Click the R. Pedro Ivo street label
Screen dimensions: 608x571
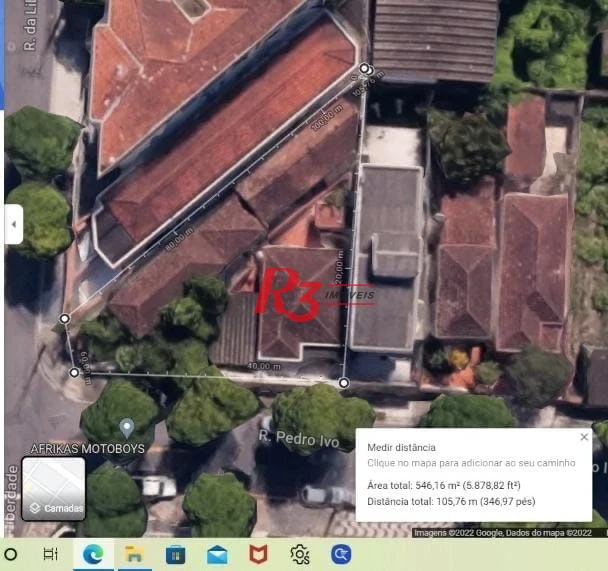(x=299, y=439)
